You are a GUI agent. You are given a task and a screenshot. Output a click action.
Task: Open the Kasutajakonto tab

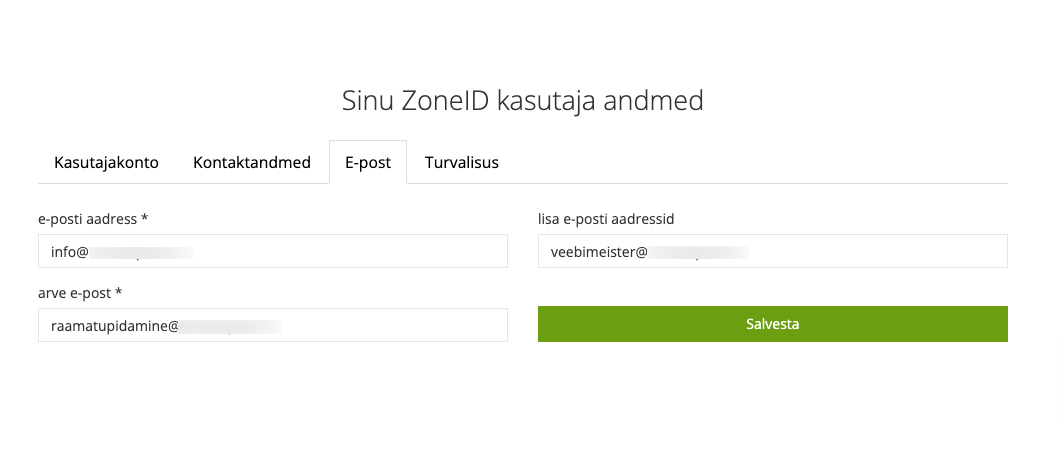pos(106,163)
